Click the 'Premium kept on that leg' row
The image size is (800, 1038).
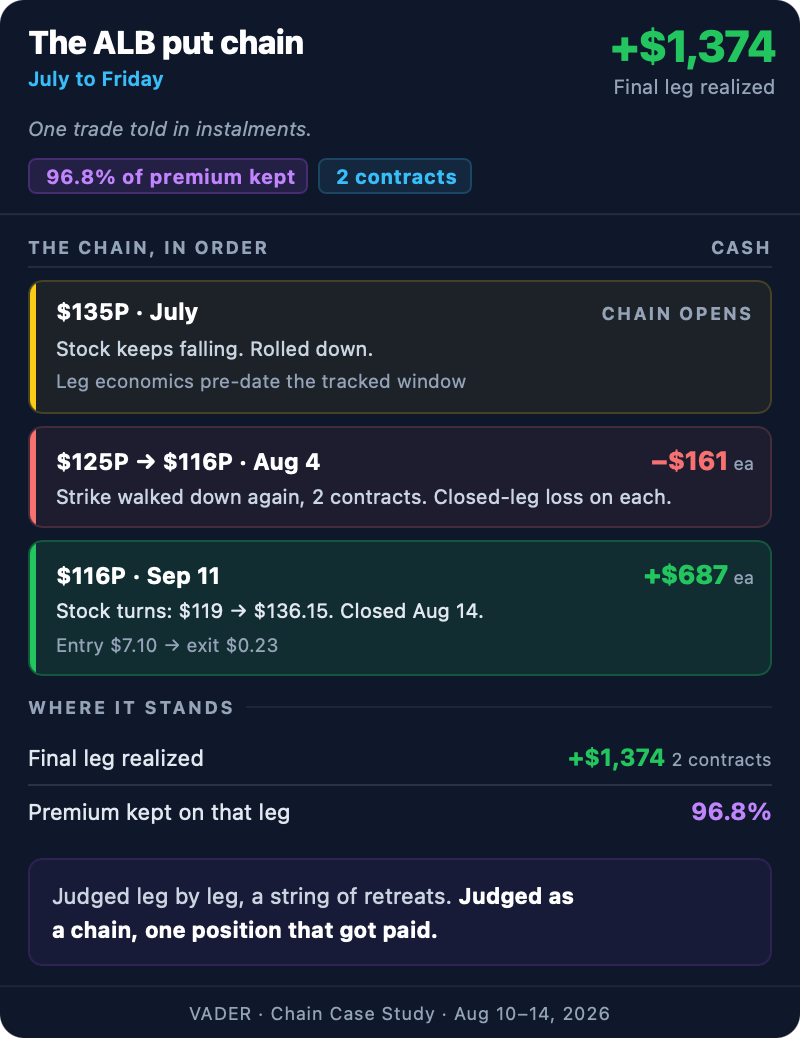400,812
